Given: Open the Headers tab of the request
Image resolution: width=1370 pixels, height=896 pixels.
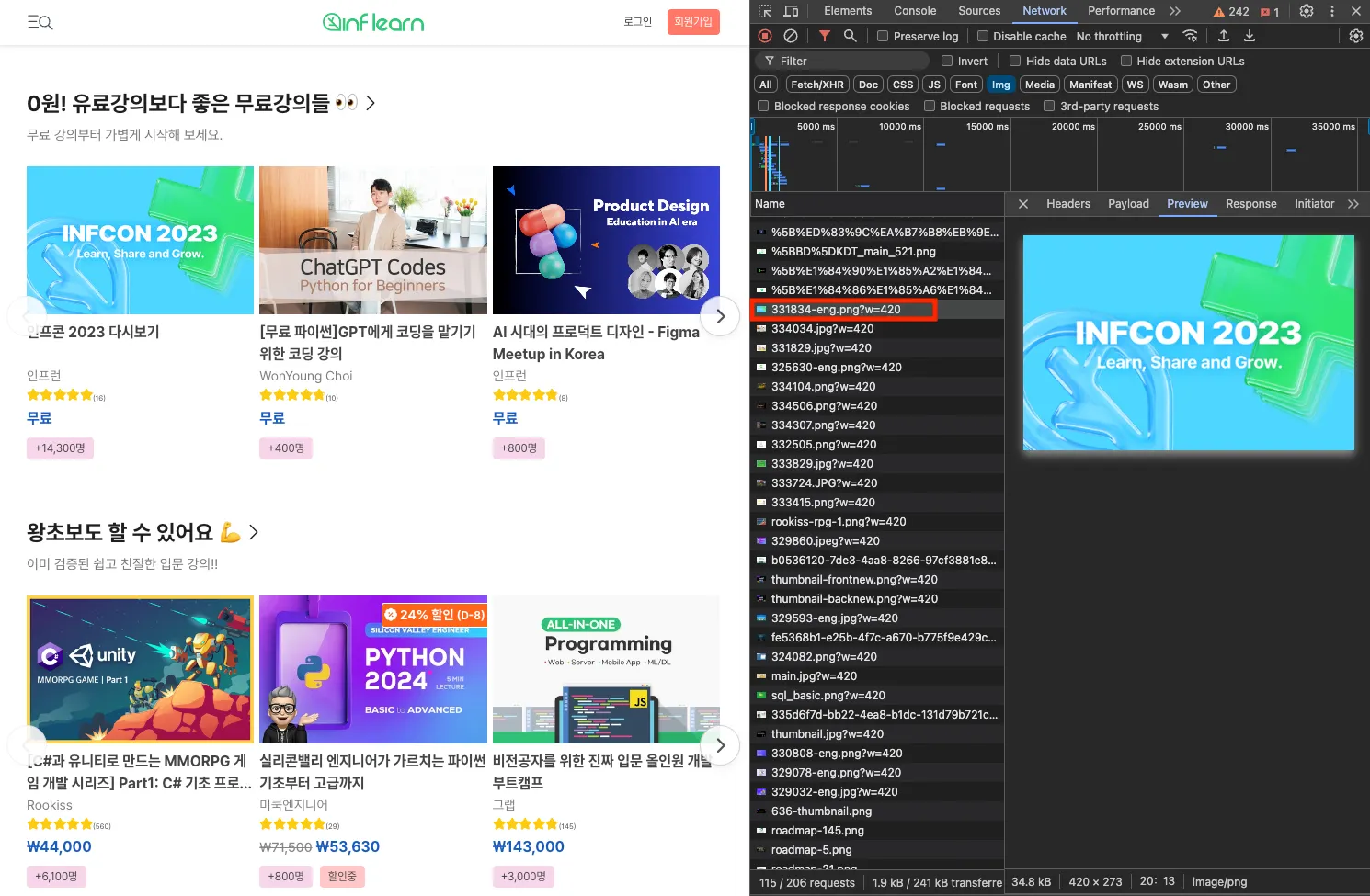Looking at the screenshot, I should (1068, 204).
